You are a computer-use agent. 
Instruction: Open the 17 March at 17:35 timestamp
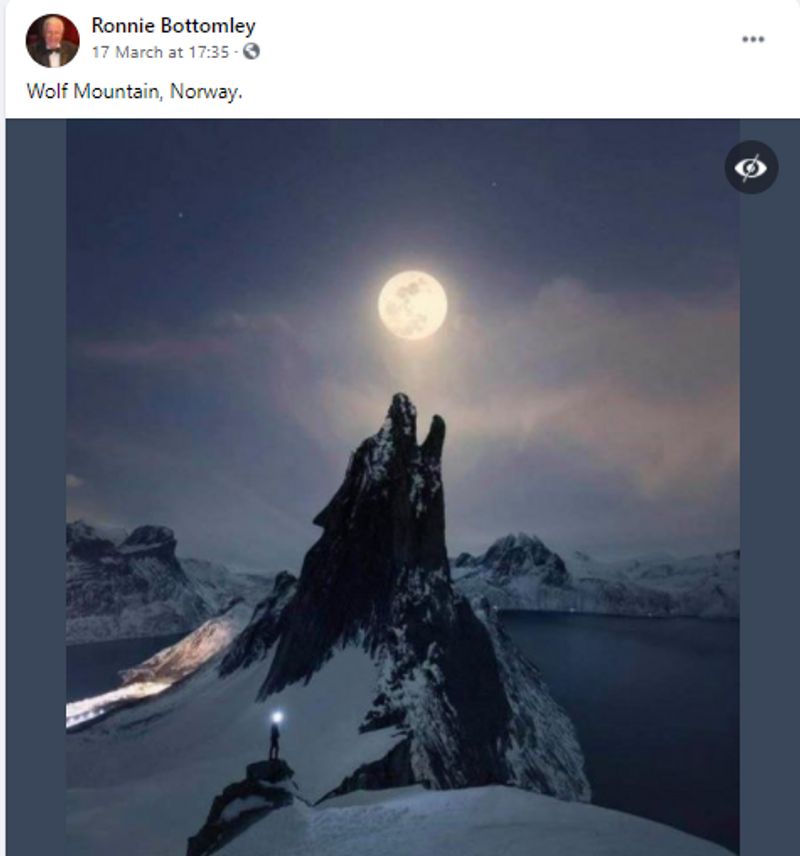click(160, 52)
